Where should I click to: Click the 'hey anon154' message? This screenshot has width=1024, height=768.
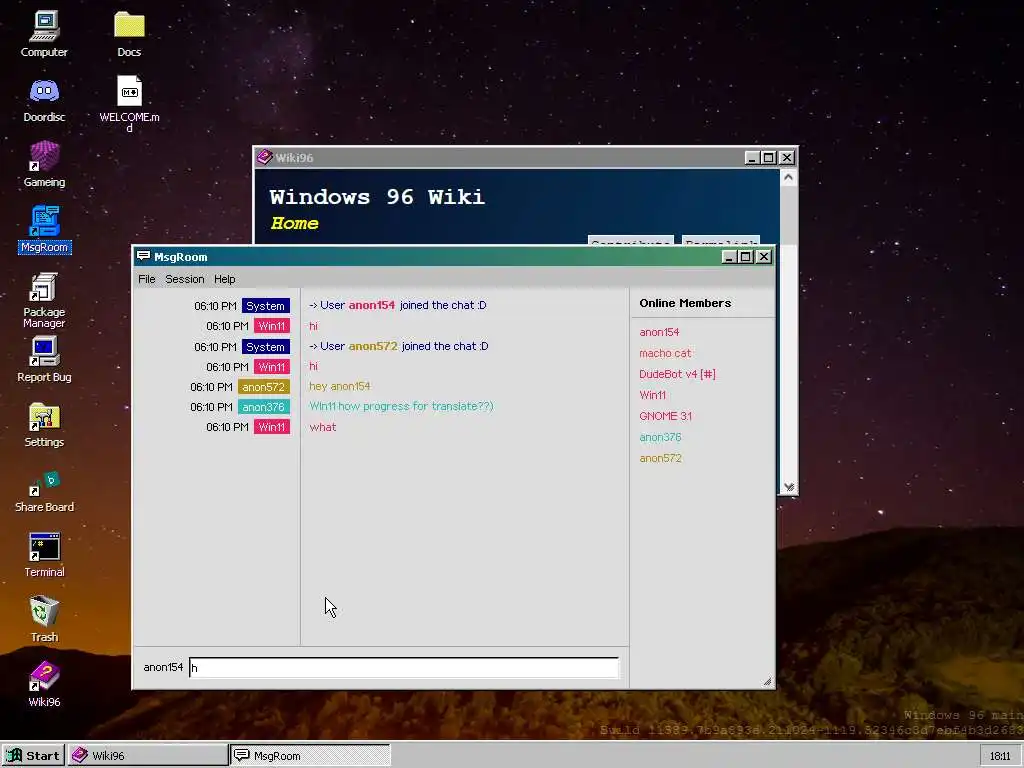(340, 386)
